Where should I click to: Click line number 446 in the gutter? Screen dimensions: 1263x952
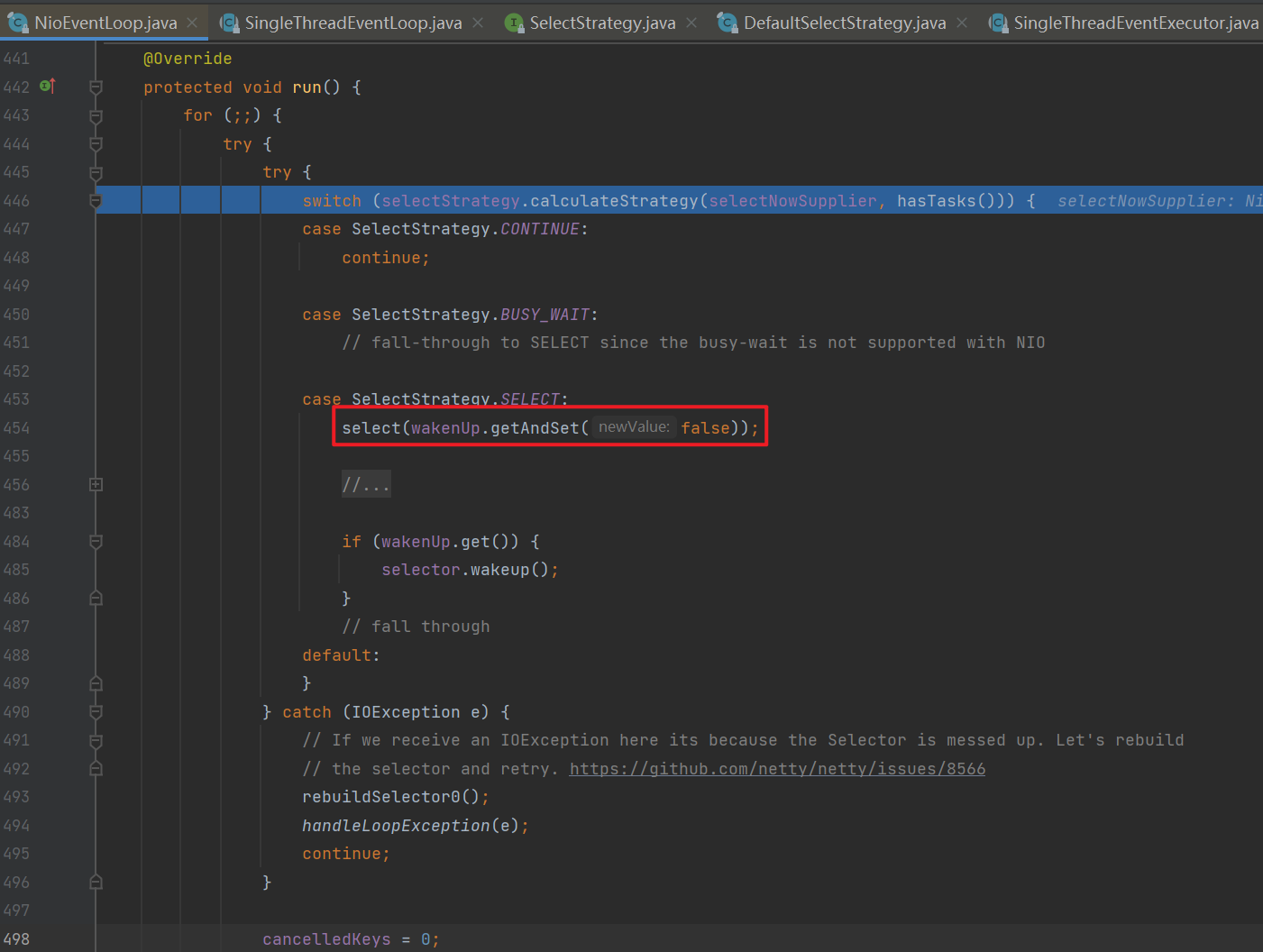coord(16,201)
